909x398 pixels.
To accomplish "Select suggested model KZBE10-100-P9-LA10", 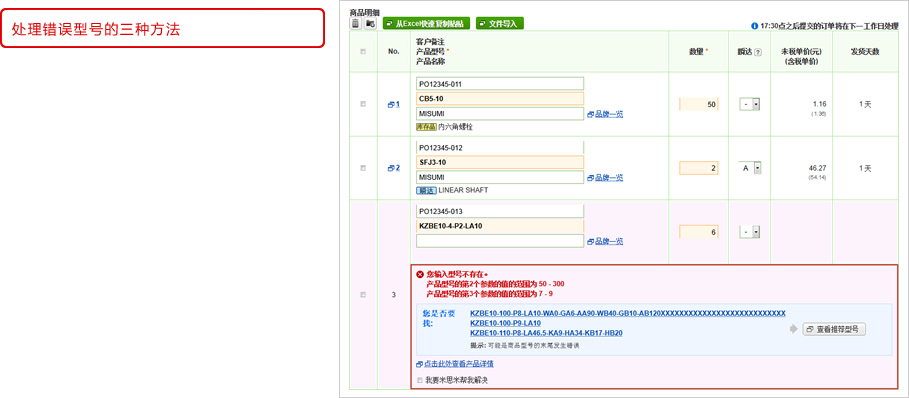I will coord(506,323).
